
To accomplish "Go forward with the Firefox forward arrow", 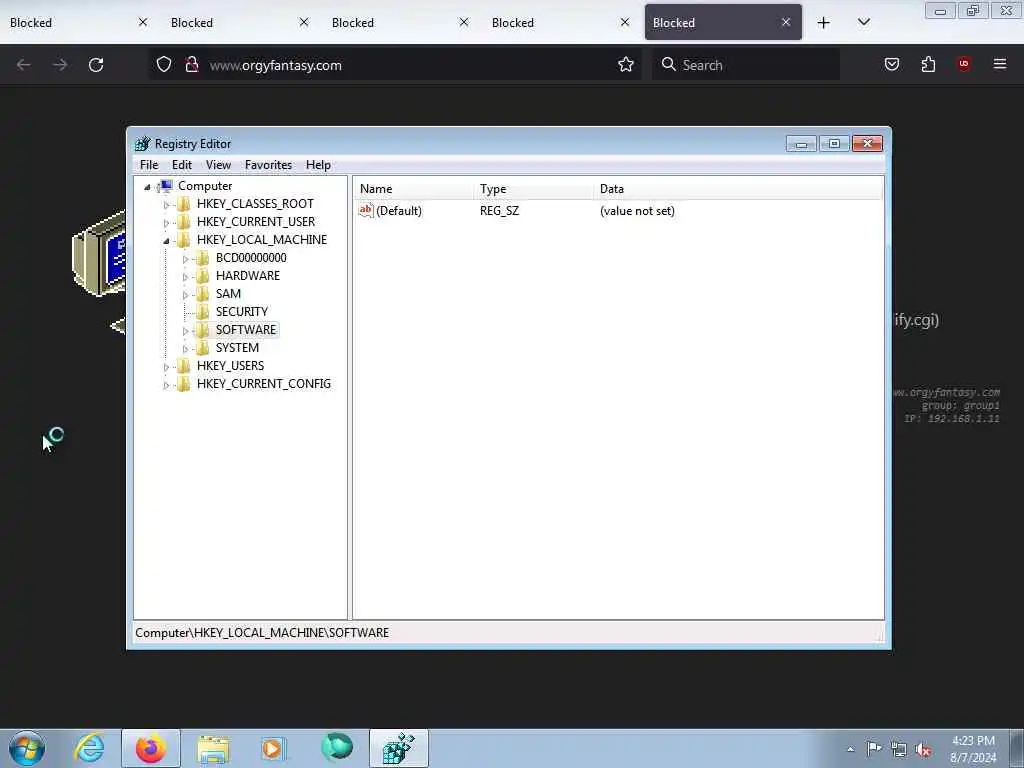I will tap(60, 65).
